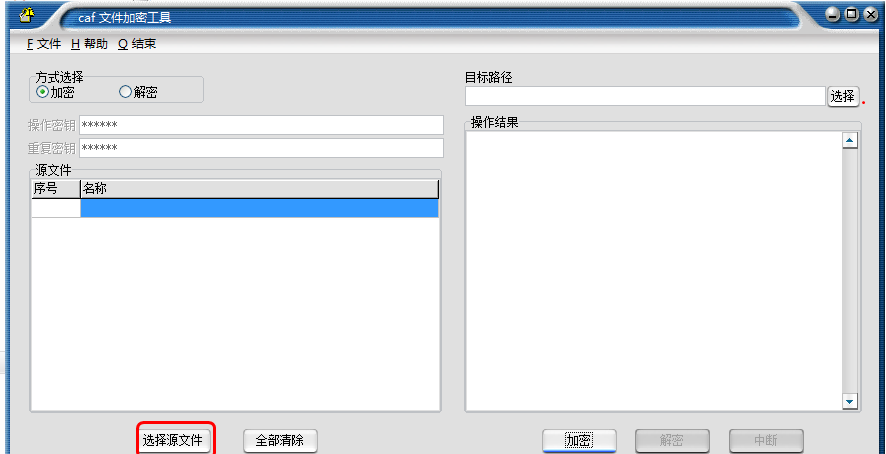This screenshot has width=886, height=454.
Task: Open the F 文件 menu
Action: pos(44,44)
